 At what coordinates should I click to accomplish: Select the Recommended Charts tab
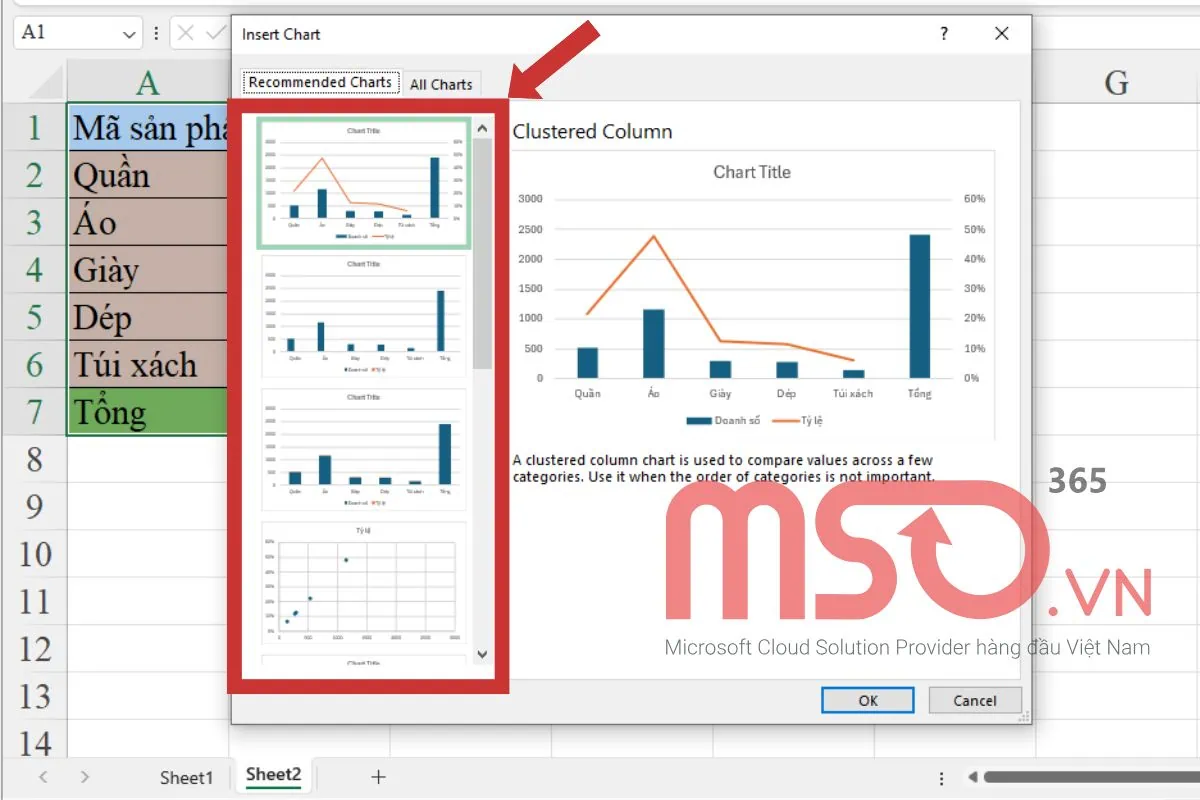[320, 82]
